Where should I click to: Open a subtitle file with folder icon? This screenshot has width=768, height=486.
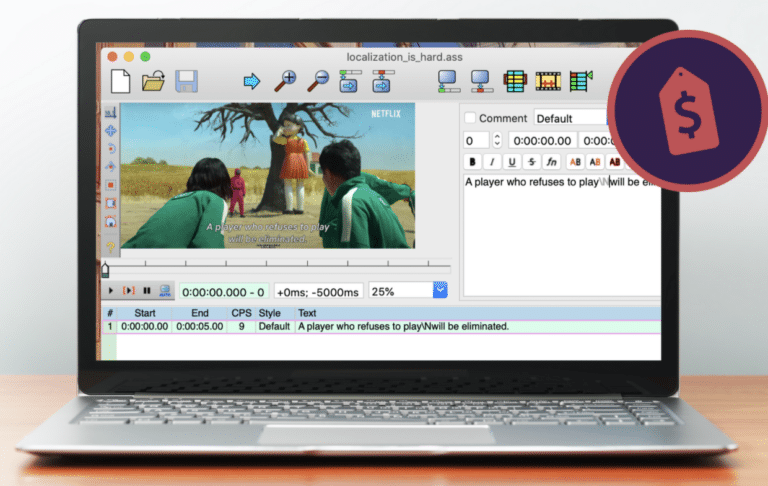click(x=153, y=81)
